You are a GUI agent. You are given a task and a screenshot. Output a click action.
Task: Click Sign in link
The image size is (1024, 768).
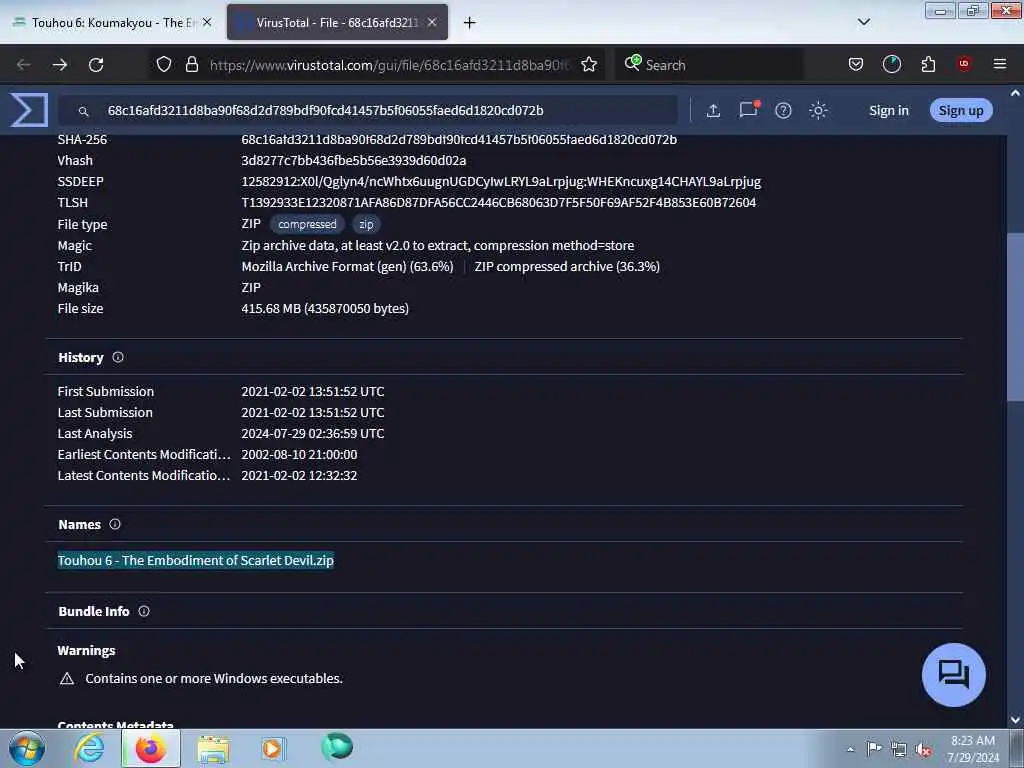(888, 110)
